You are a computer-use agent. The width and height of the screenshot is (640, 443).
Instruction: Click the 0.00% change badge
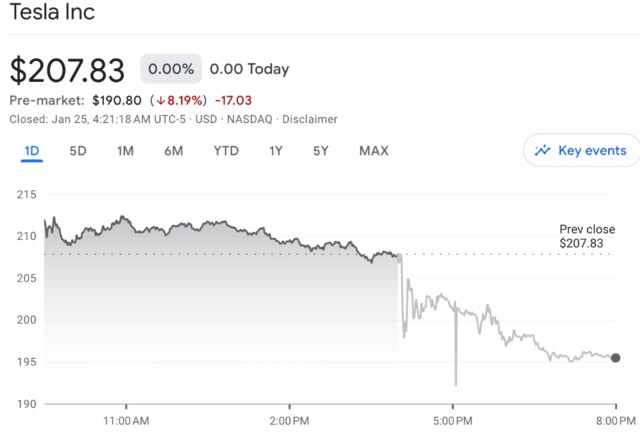click(x=171, y=69)
